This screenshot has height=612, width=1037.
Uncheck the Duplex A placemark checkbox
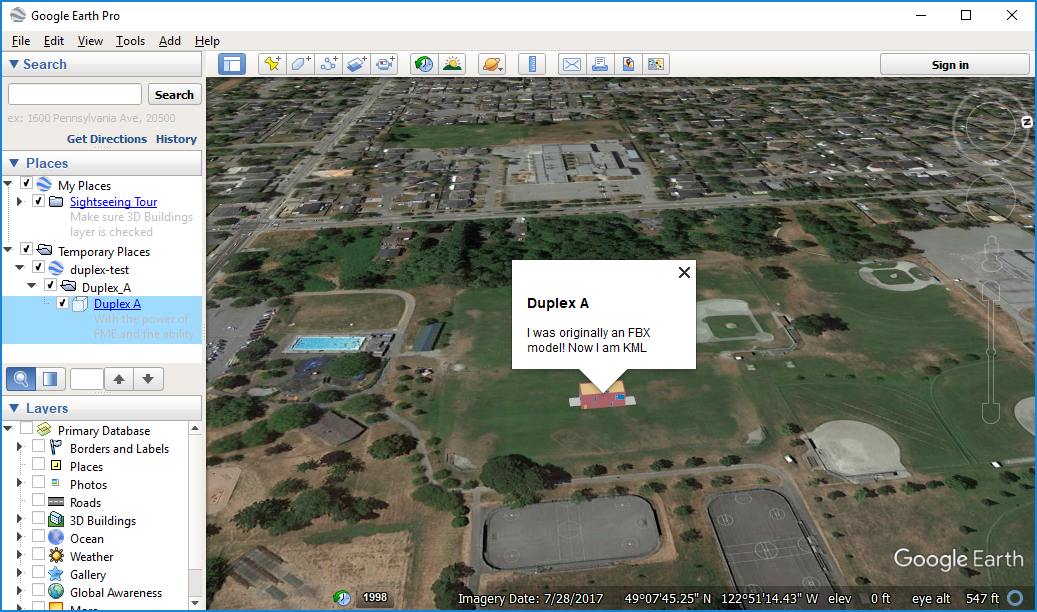click(62, 303)
